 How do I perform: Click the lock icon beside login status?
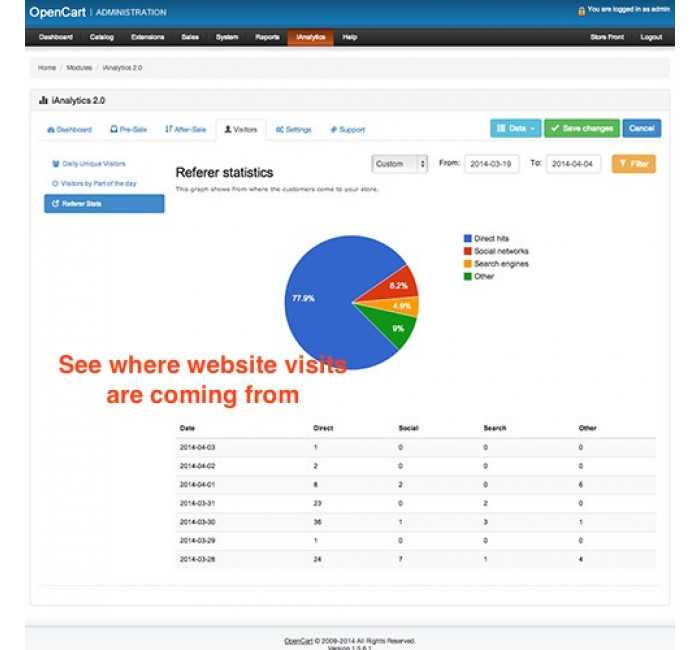click(x=581, y=11)
